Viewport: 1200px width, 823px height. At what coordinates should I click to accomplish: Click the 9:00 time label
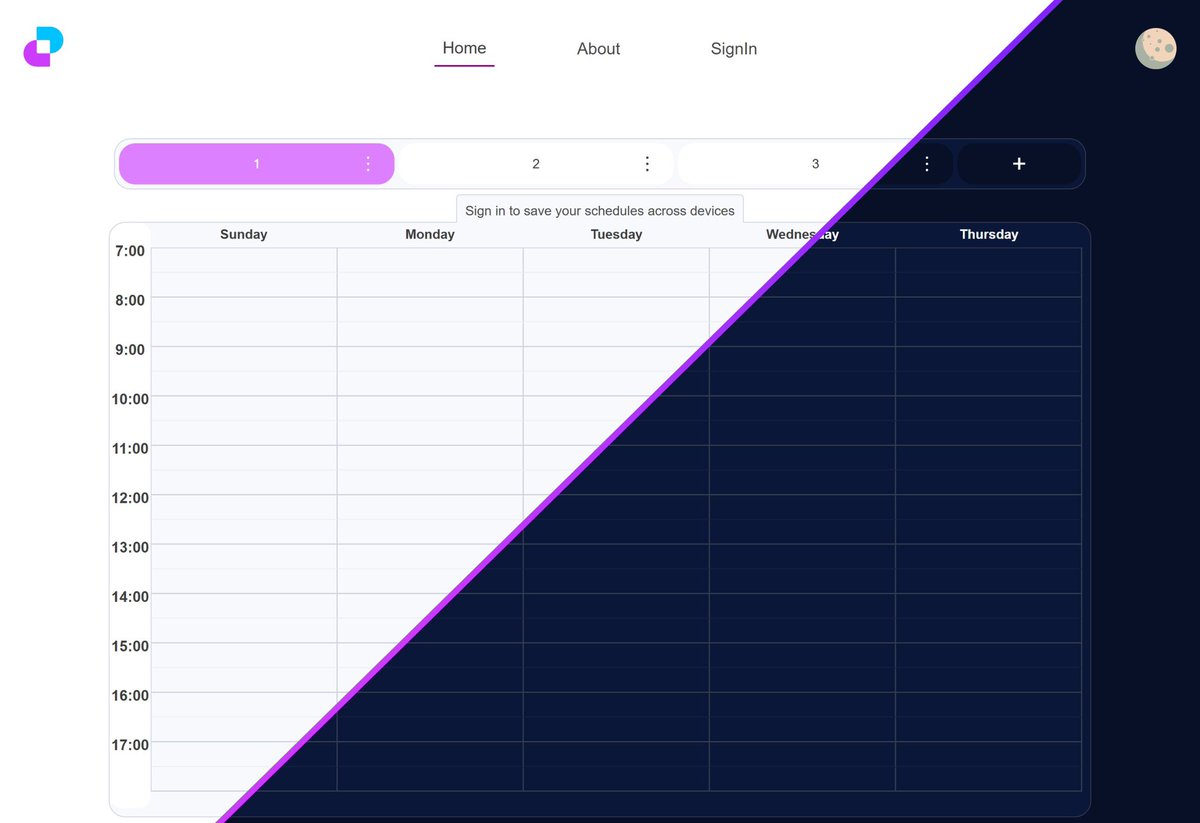[x=130, y=350]
